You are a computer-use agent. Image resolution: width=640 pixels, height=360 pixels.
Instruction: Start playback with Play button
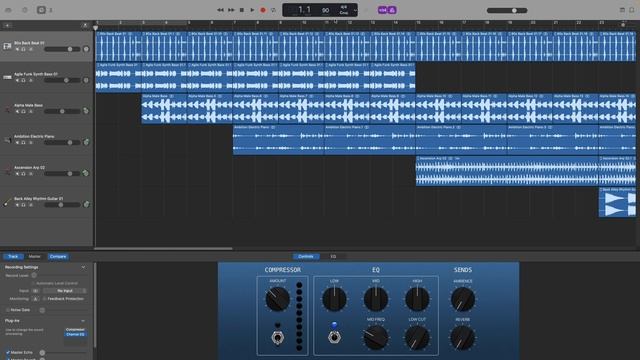tap(252, 10)
